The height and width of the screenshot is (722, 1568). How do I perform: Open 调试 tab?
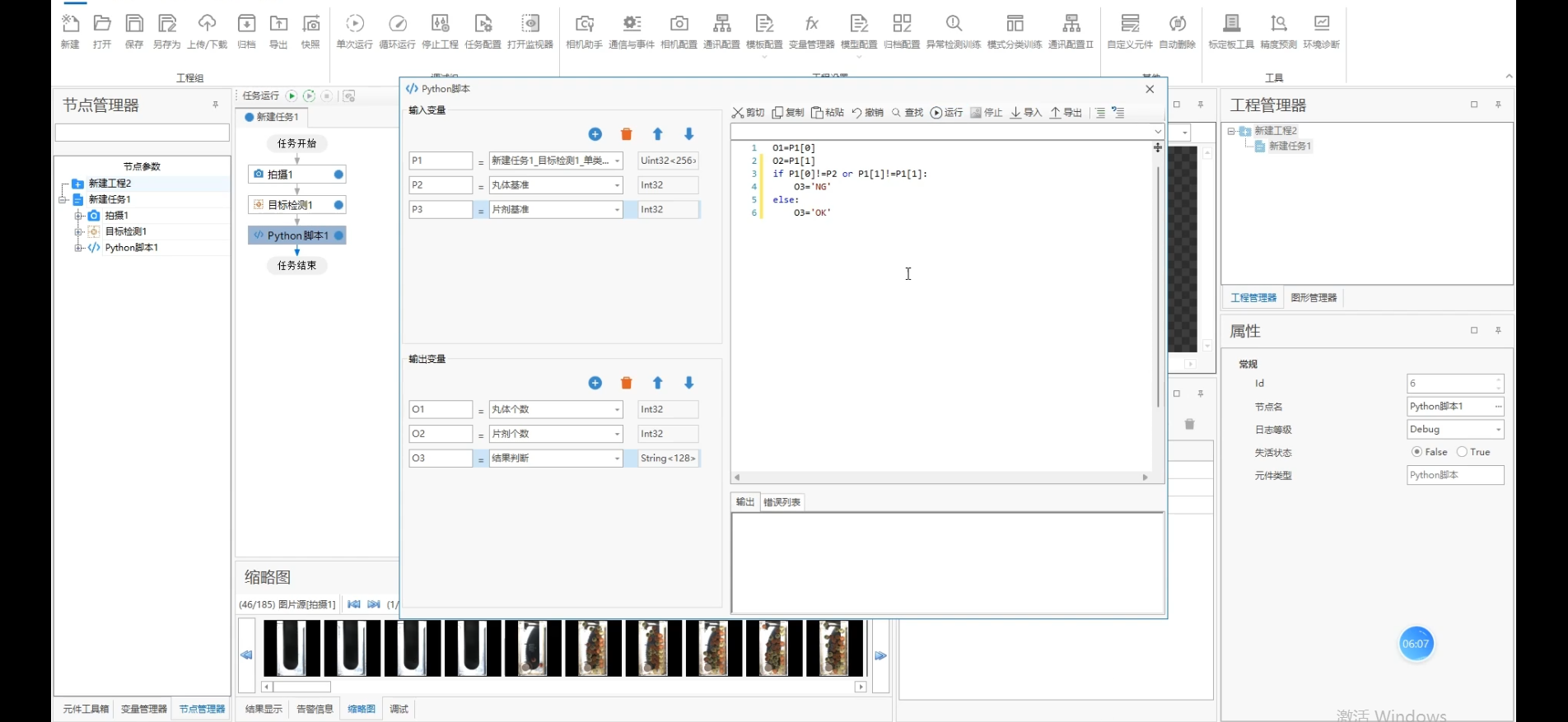(x=399, y=709)
